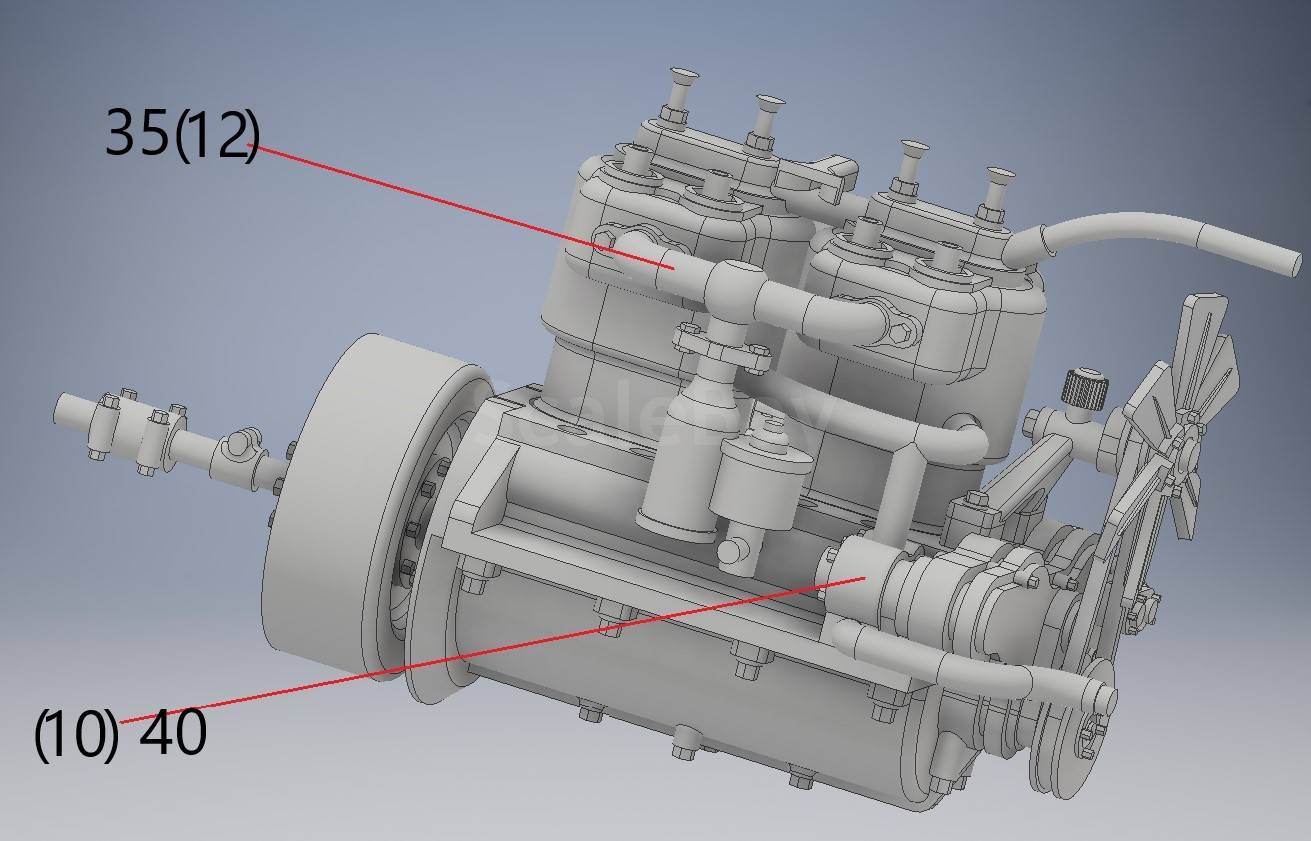Select the grooved belt pulley below the fan
This screenshot has width=1311, height=841.
click(1075, 730)
